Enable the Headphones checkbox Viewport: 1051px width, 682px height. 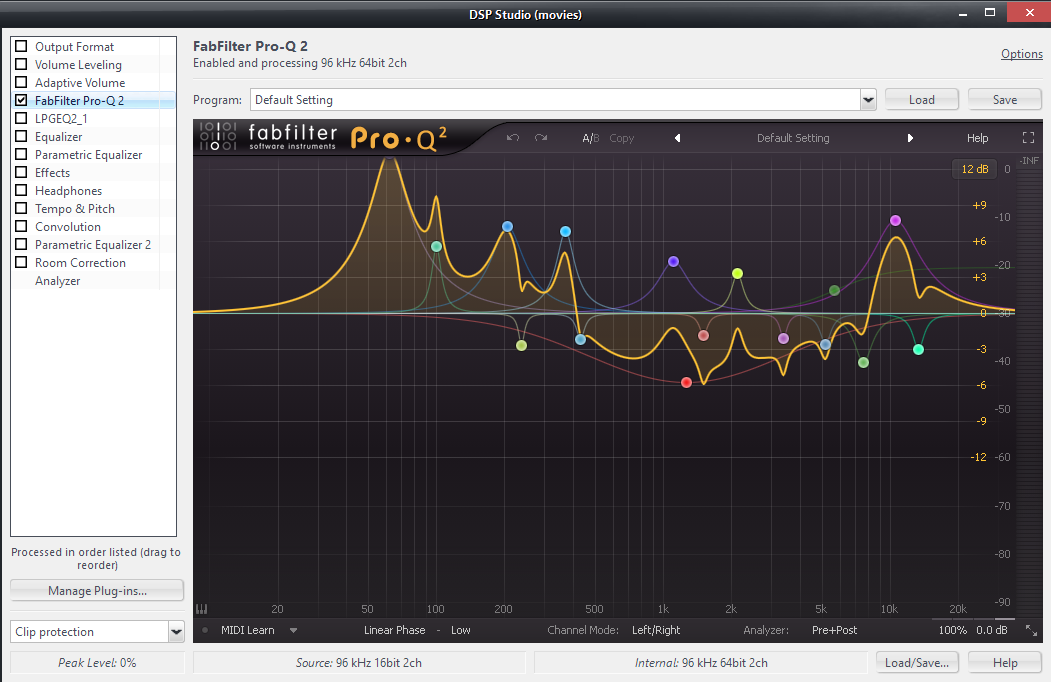(x=21, y=190)
